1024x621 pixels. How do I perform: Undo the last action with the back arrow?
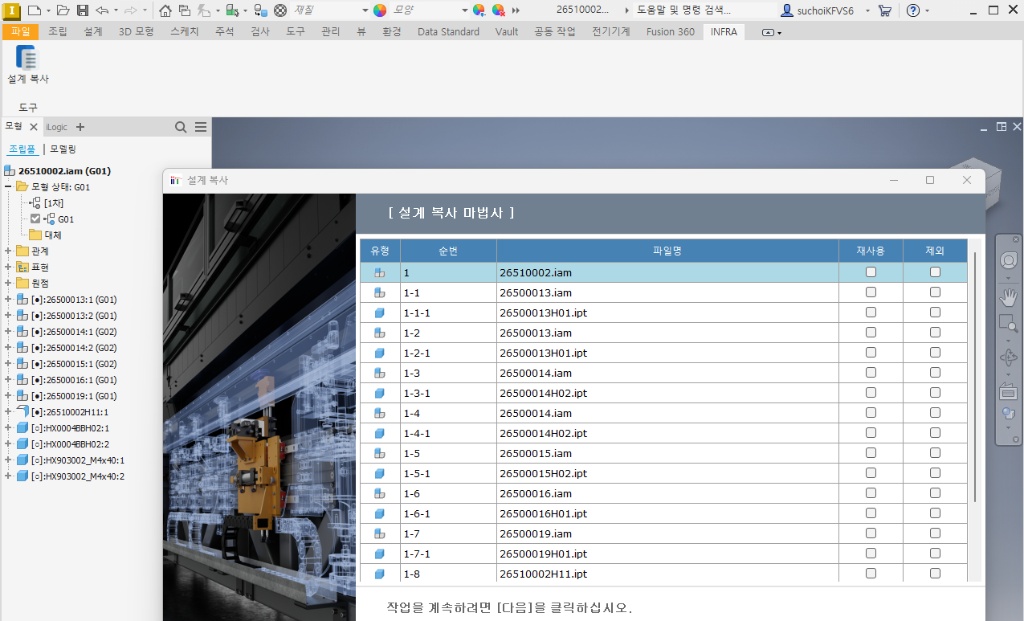tap(102, 10)
